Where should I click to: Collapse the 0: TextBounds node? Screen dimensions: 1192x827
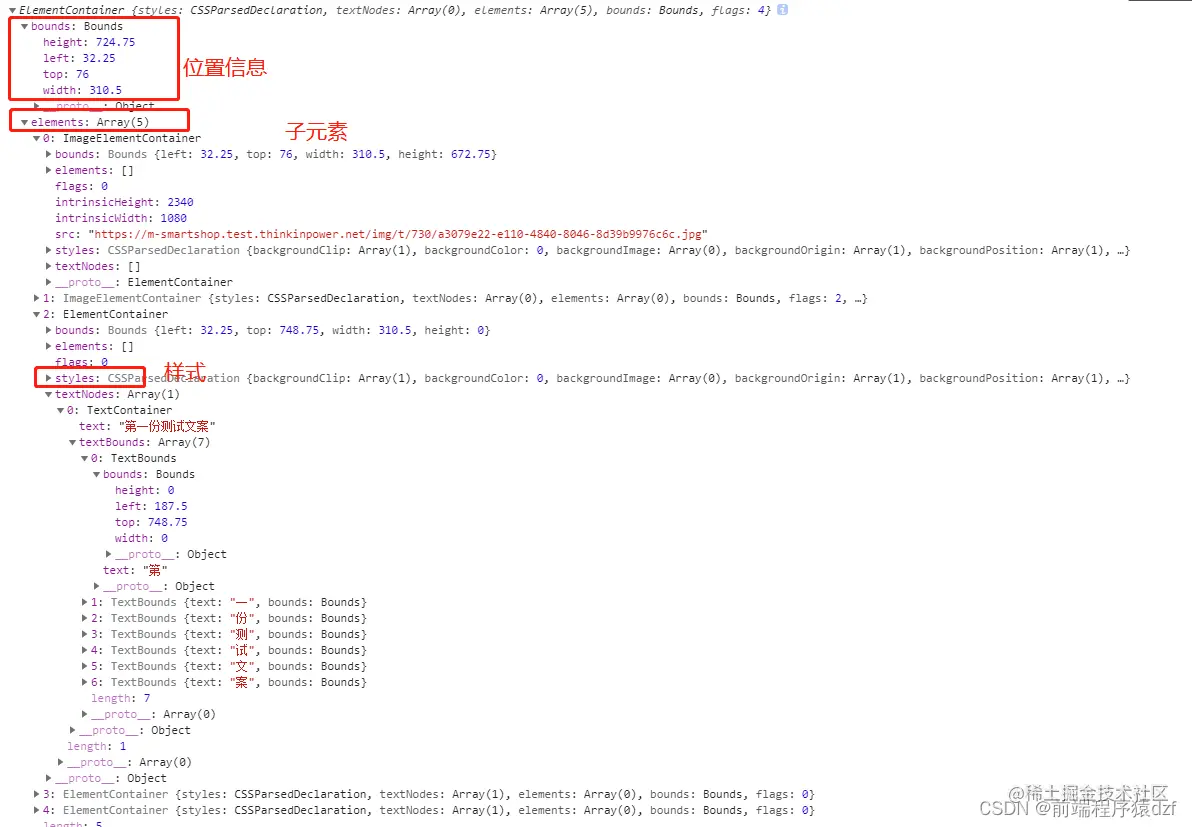tap(85, 458)
